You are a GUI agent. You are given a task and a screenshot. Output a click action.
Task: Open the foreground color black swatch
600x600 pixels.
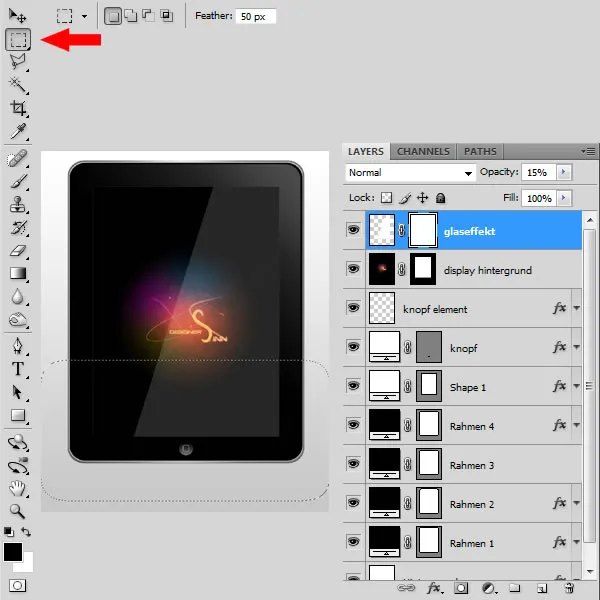(13, 551)
